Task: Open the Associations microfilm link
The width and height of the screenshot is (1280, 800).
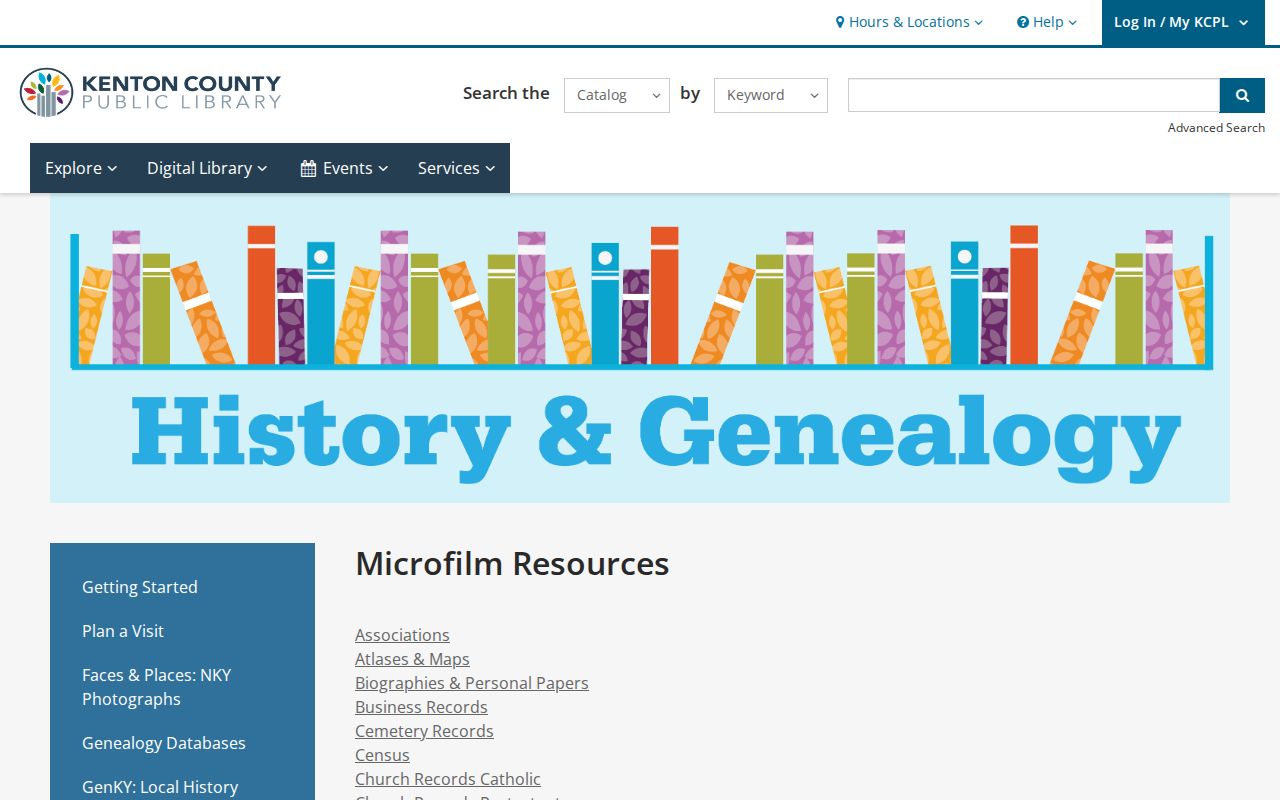Action: click(x=402, y=635)
